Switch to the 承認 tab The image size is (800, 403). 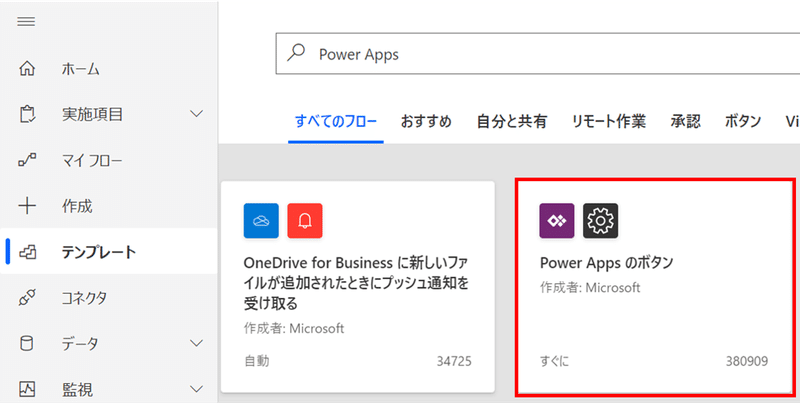pyautogui.click(x=685, y=121)
